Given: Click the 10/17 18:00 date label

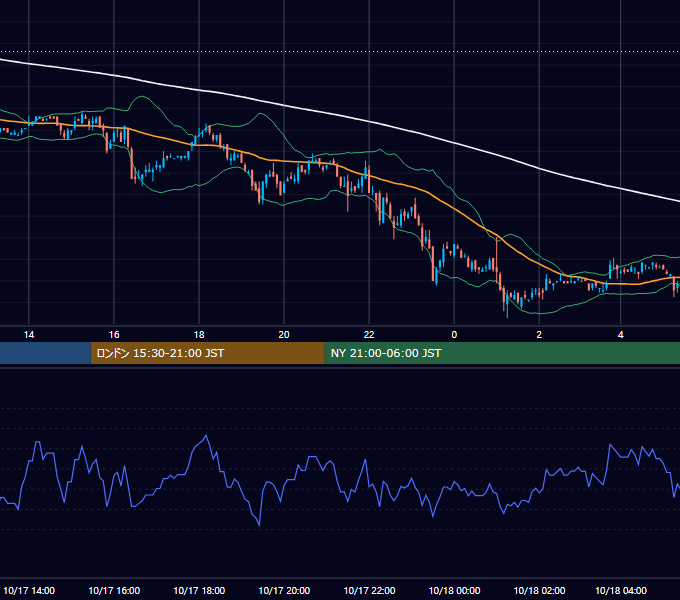Looking at the screenshot, I should pyautogui.click(x=199, y=590).
